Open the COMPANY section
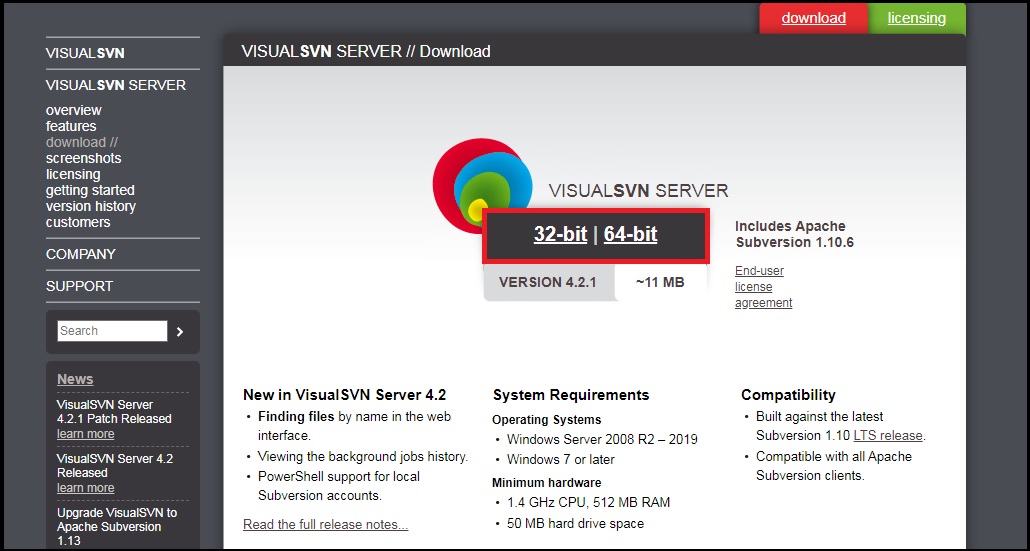The height and width of the screenshot is (551, 1030). click(x=80, y=254)
